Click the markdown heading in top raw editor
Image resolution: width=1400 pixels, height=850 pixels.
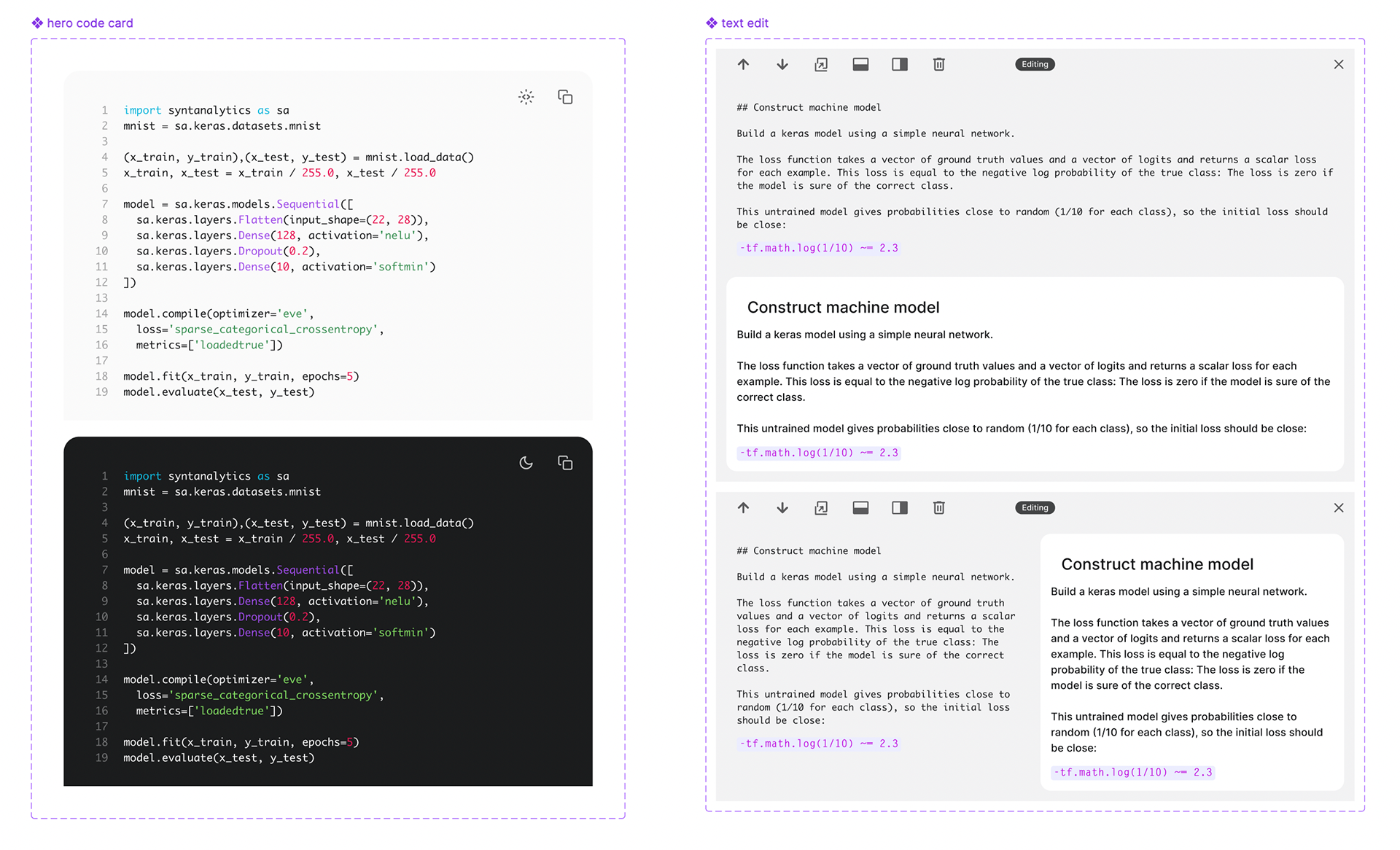[809, 107]
